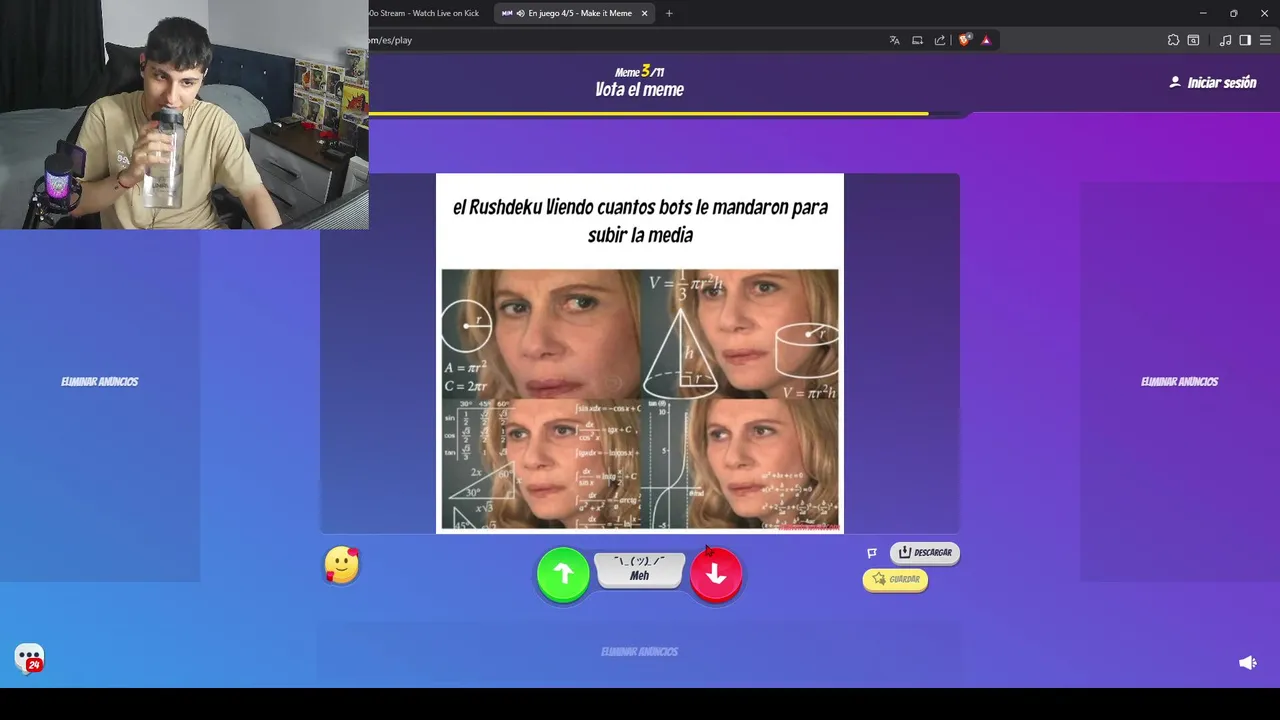This screenshot has width=1280, height=720.
Task: Vote Meh on the meme
Action: point(640,570)
